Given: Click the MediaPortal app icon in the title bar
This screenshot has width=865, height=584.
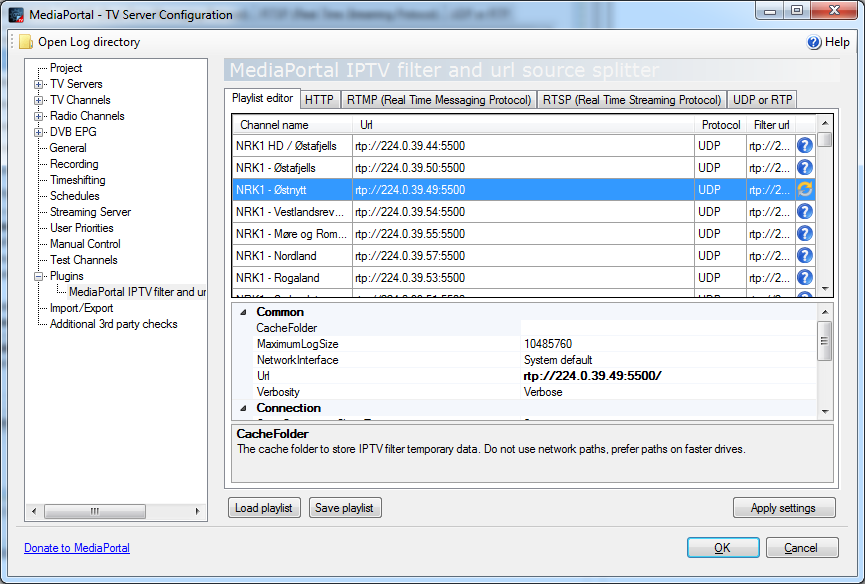Looking at the screenshot, I should pos(16,14).
